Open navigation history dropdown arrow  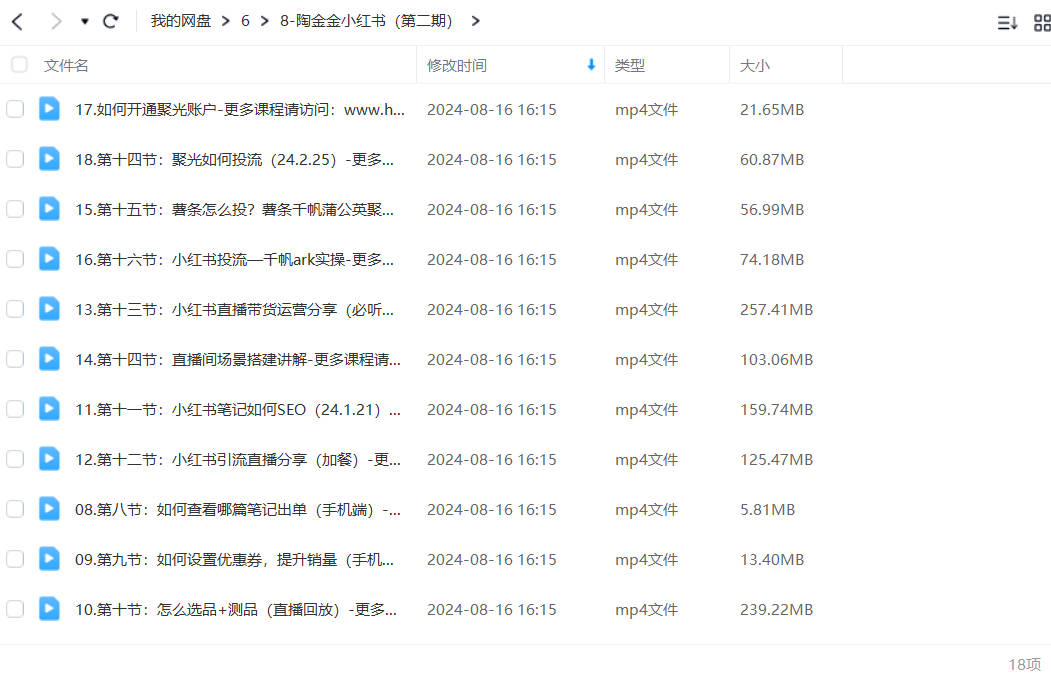tap(84, 21)
